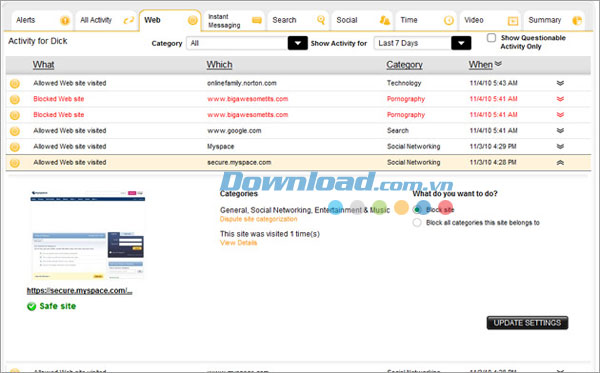Click the pie chart icon on Summary tab
The width and height of the screenshot is (600, 373).
pyautogui.click(x=577, y=21)
